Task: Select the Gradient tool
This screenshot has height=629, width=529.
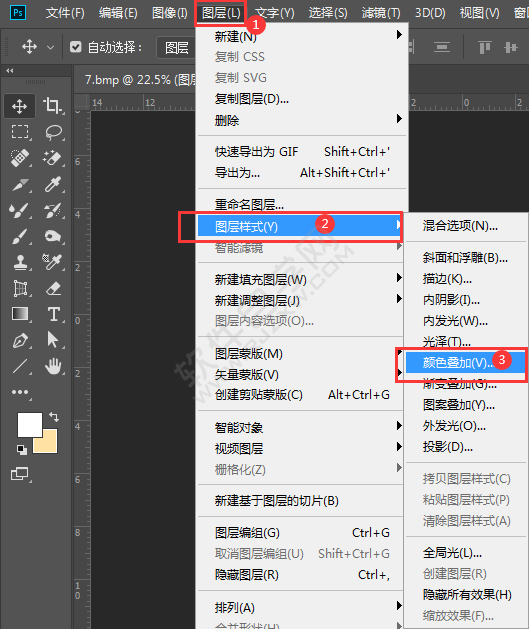Action: [20, 314]
